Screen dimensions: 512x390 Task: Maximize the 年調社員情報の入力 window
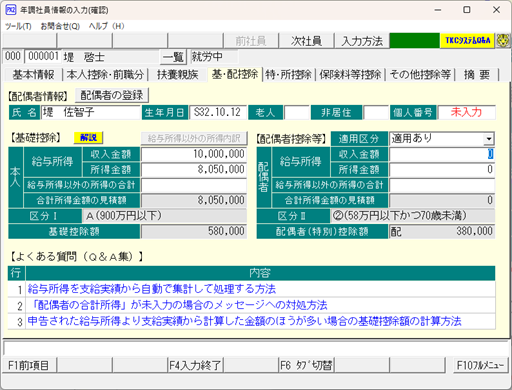(467, 10)
